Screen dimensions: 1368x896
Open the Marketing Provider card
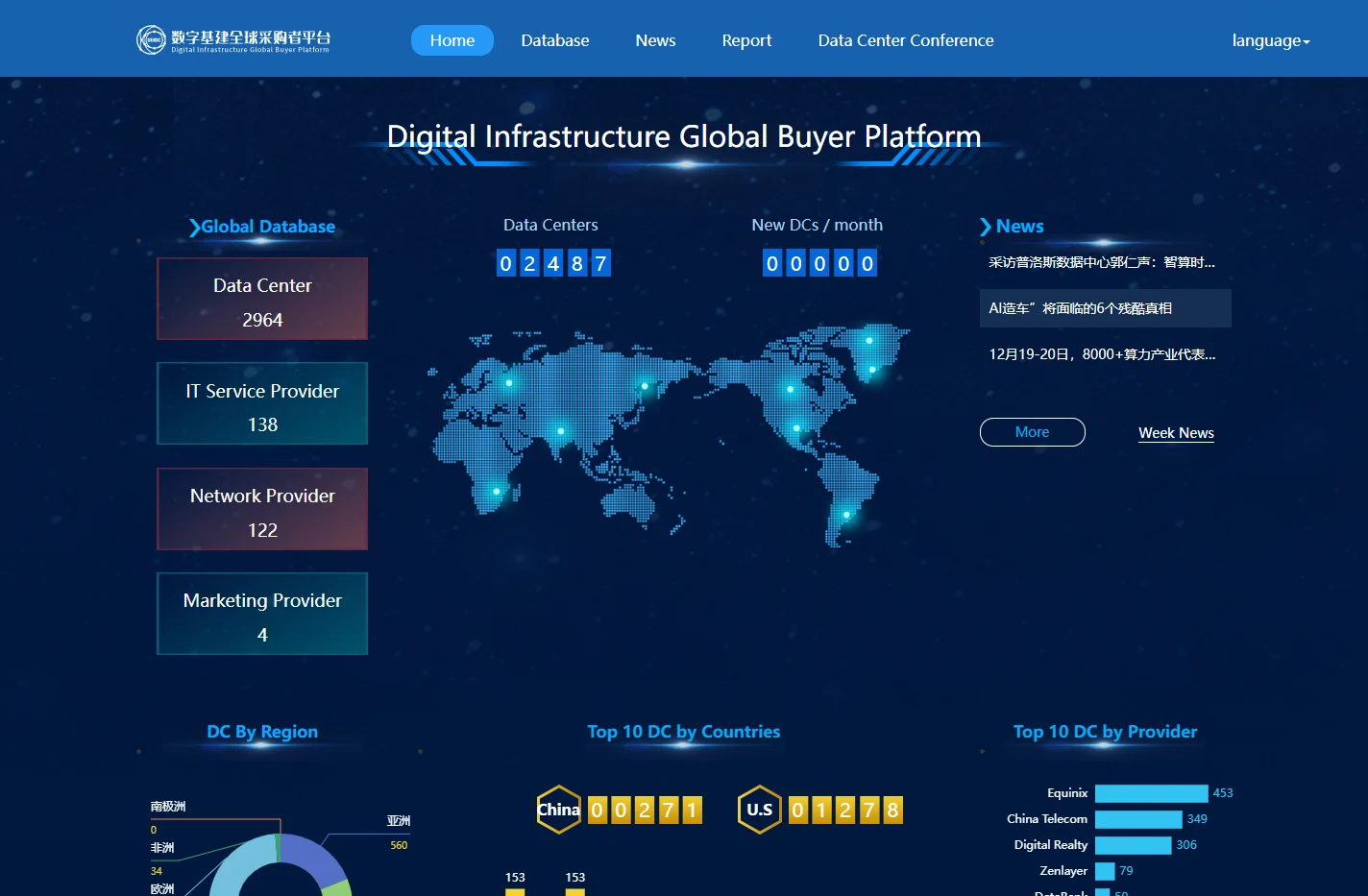(x=262, y=614)
